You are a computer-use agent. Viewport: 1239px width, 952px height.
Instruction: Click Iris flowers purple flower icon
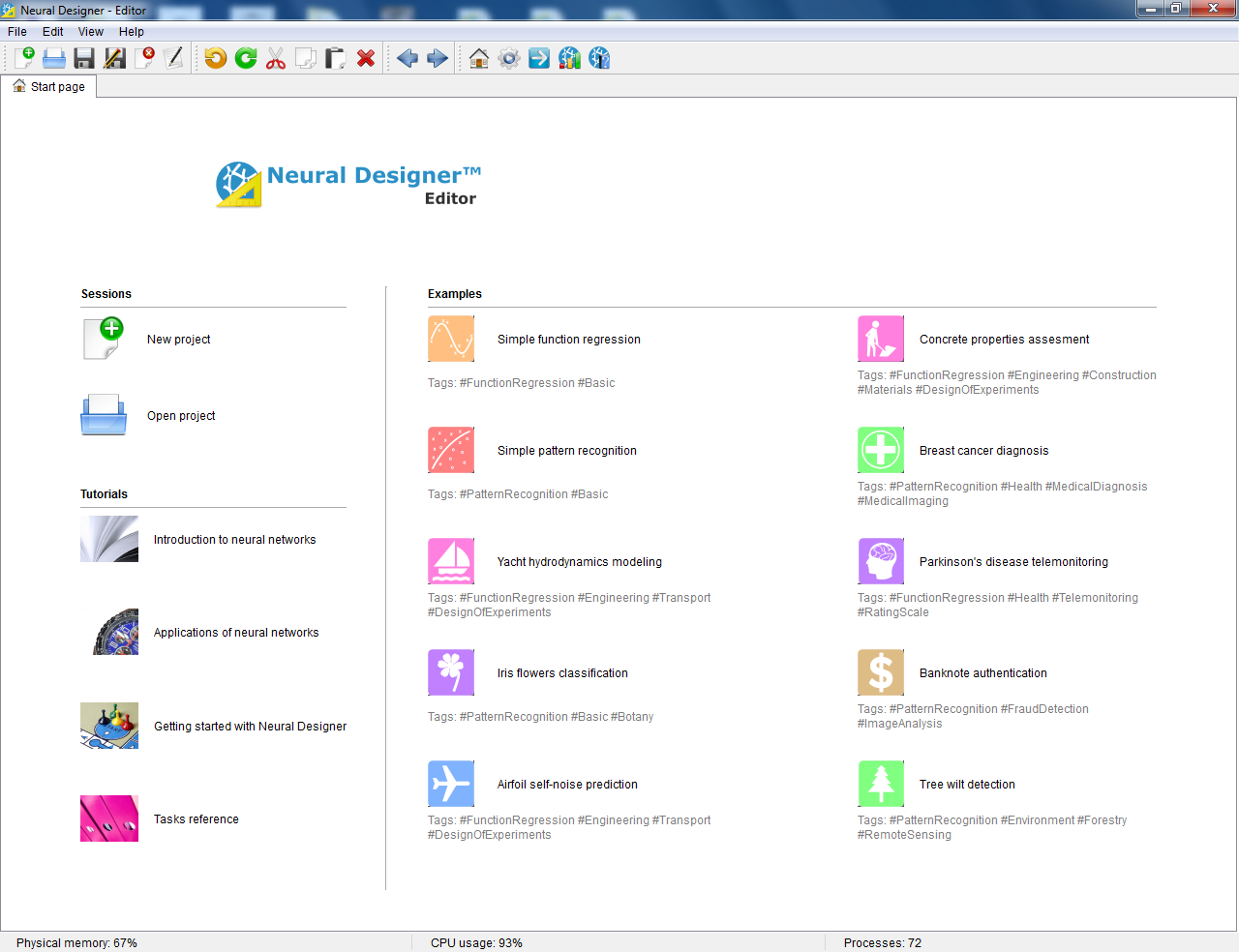[451, 672]
